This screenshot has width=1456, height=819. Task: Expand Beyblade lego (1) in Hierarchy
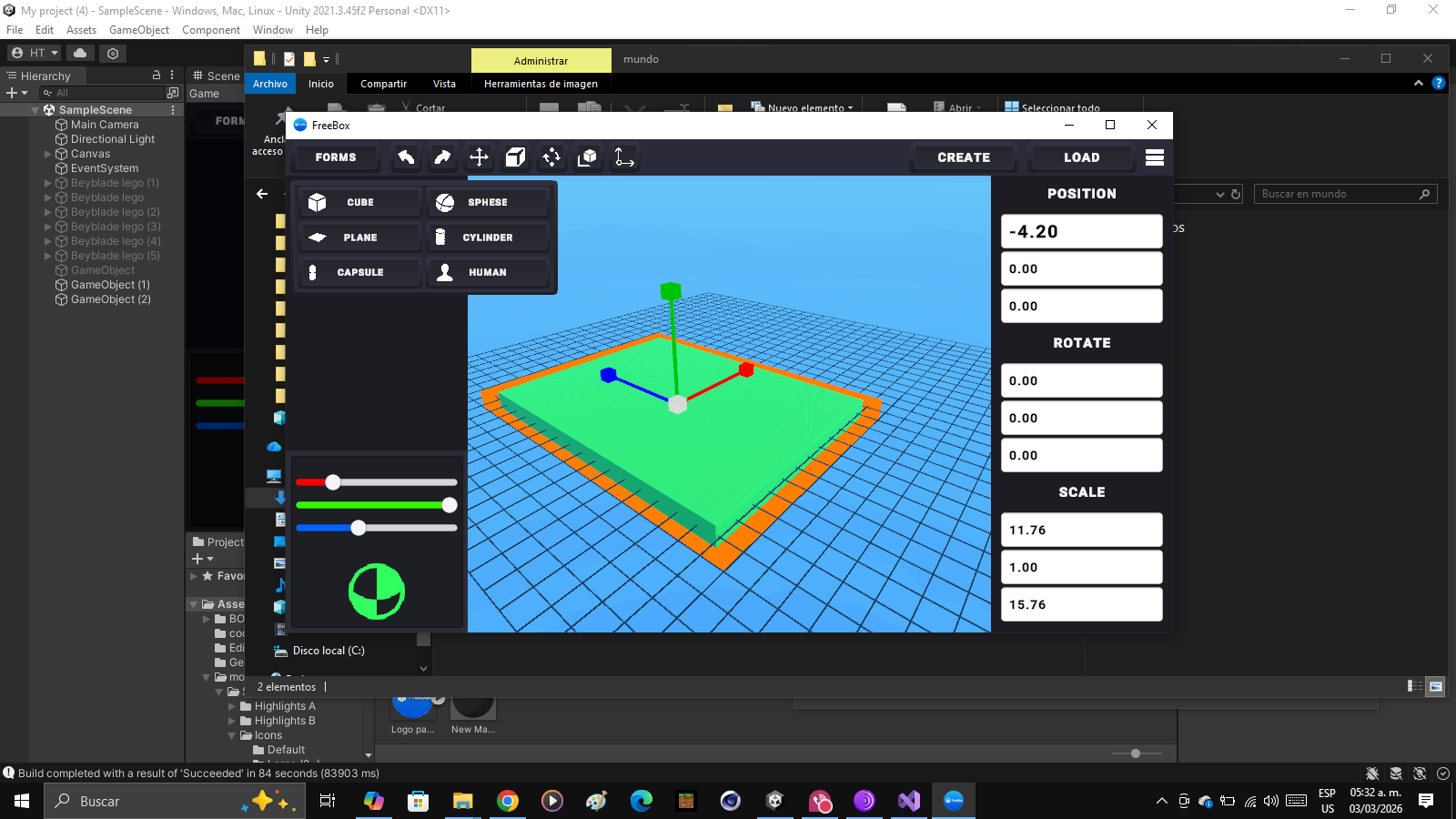click(x=48, y=183)
